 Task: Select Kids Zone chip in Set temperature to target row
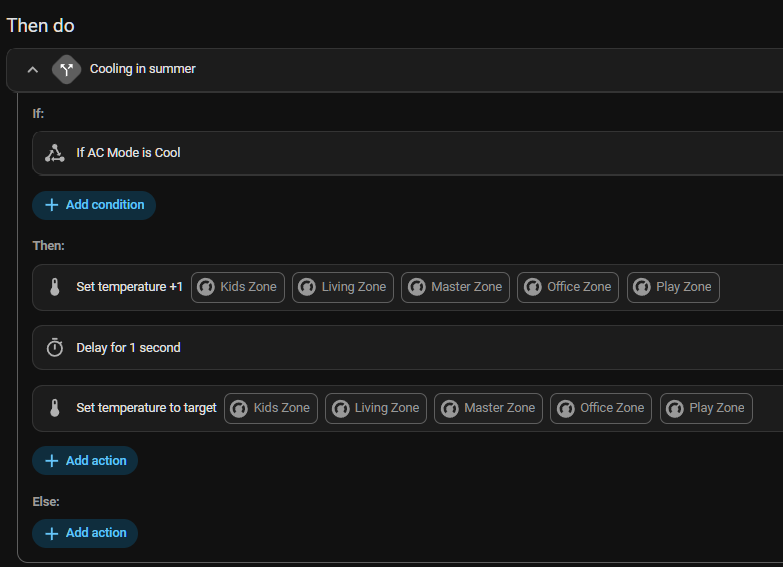tap(271, 408)
